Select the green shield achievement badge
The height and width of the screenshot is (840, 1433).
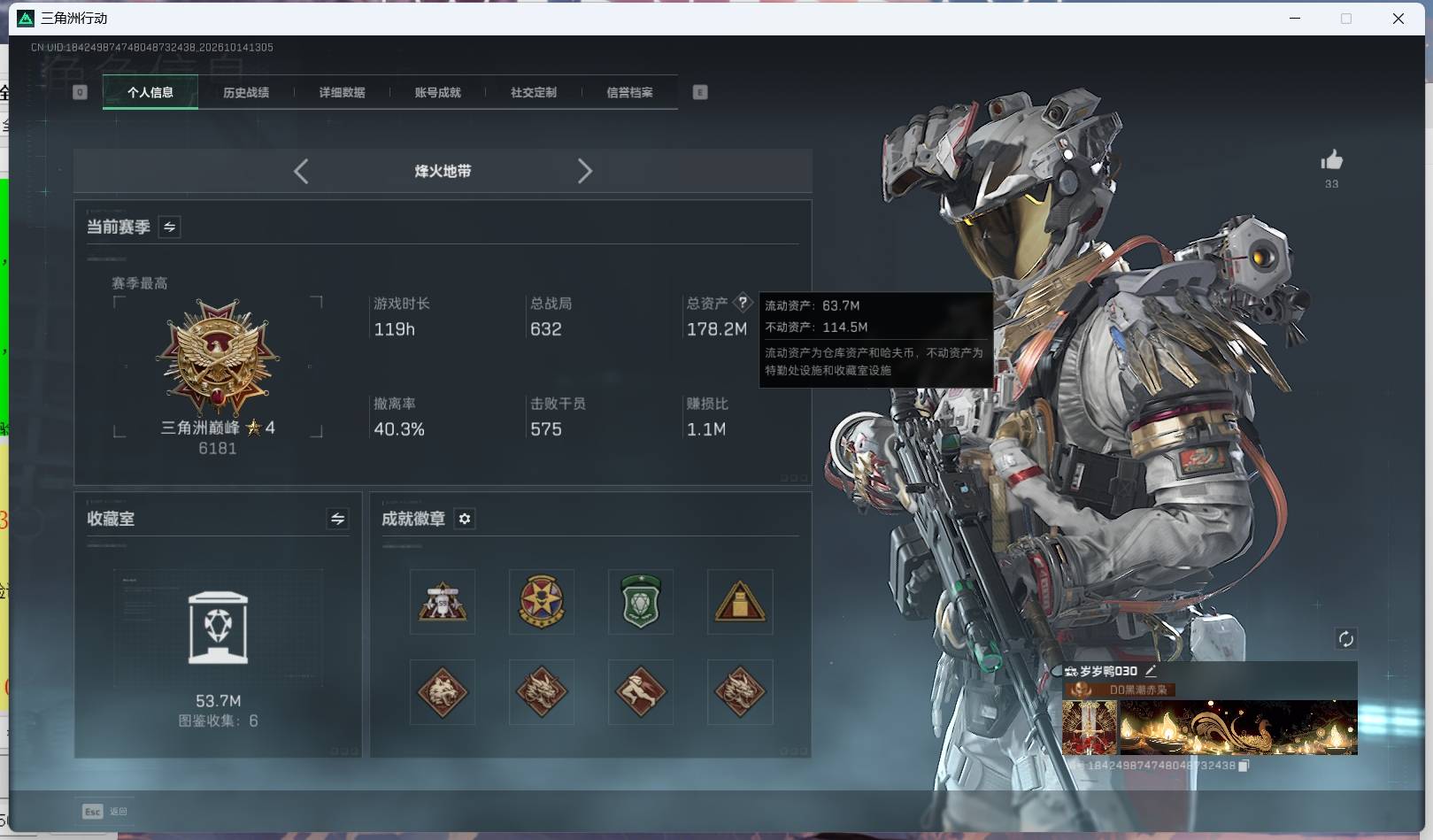click(641, 602)
